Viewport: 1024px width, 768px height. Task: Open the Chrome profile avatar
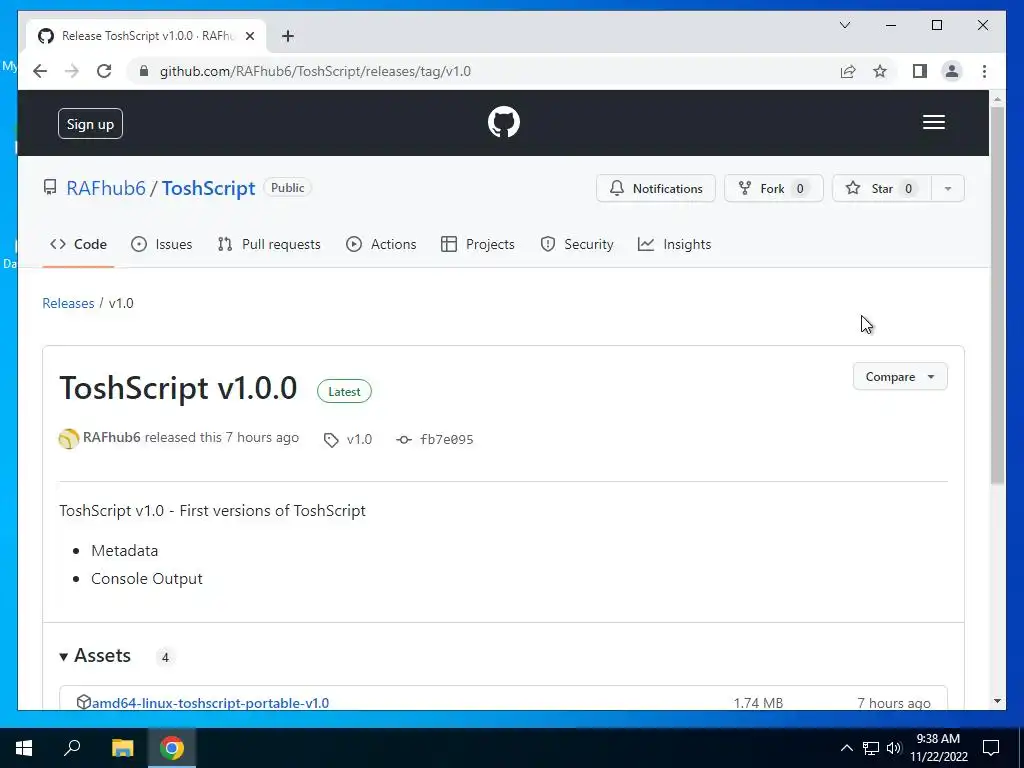952,71
